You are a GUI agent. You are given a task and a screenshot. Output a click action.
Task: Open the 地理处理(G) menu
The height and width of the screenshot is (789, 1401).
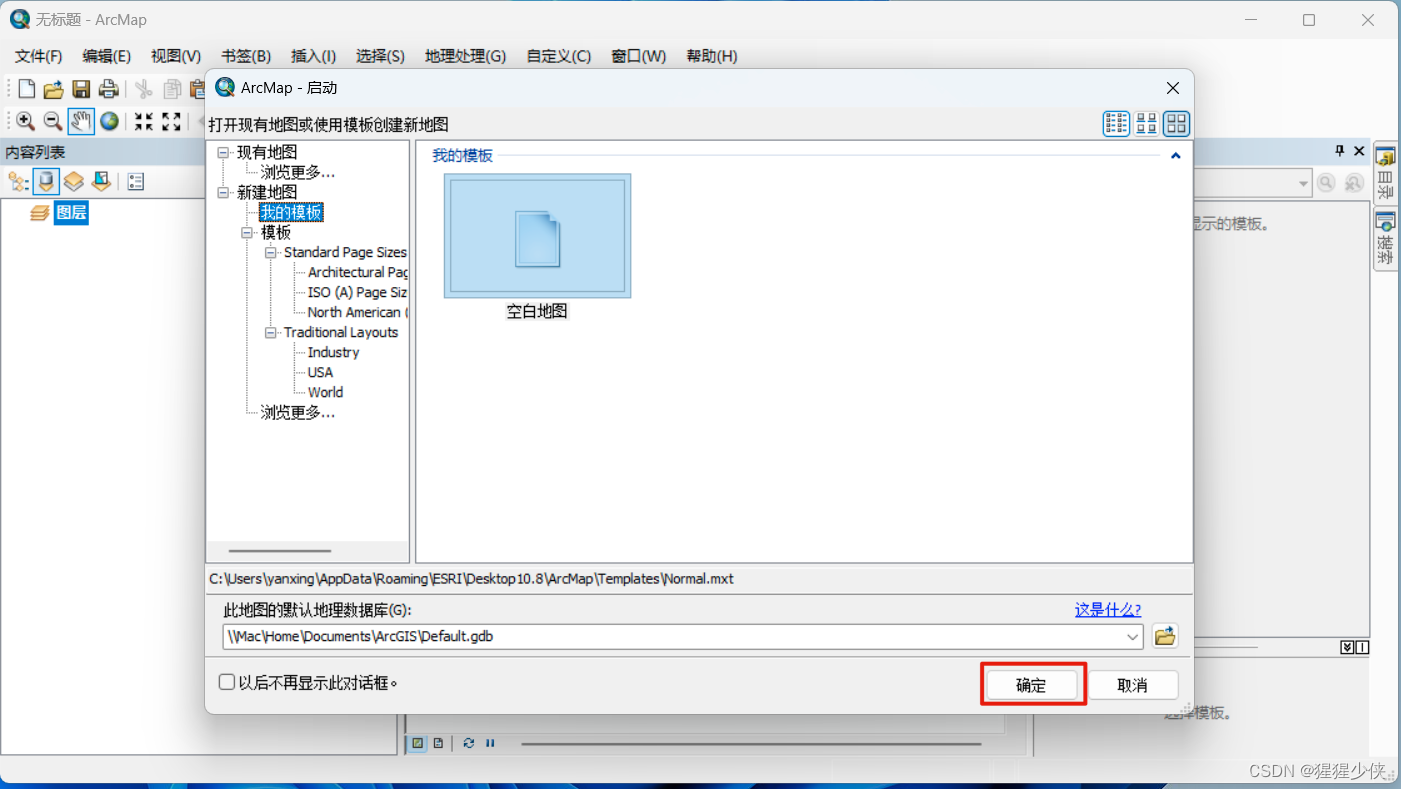tap(466, 56)
